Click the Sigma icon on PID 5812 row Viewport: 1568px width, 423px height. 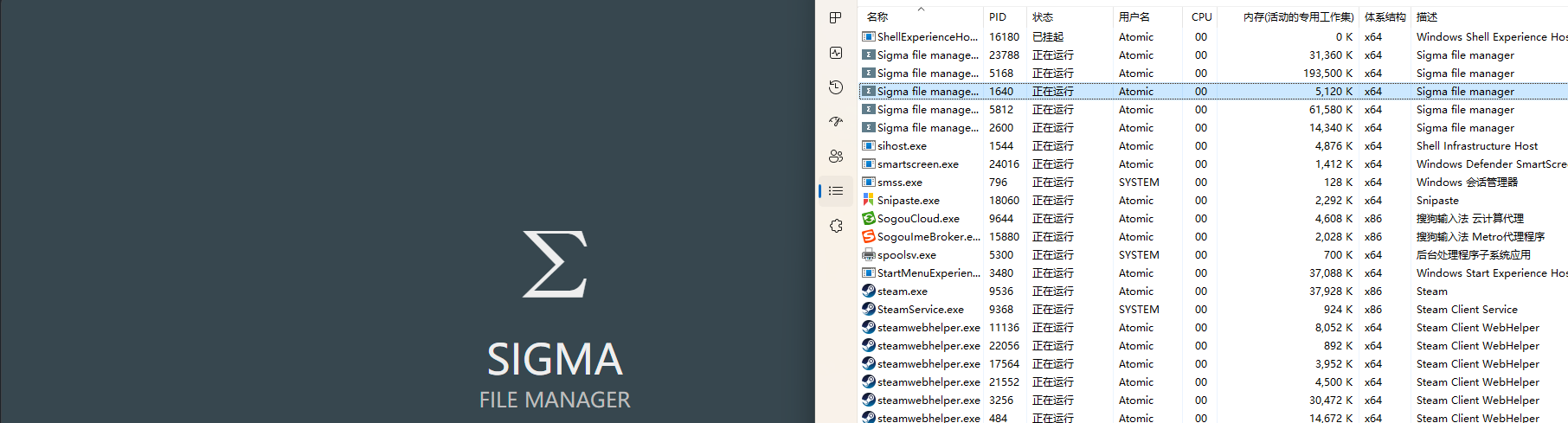(868, 109)
